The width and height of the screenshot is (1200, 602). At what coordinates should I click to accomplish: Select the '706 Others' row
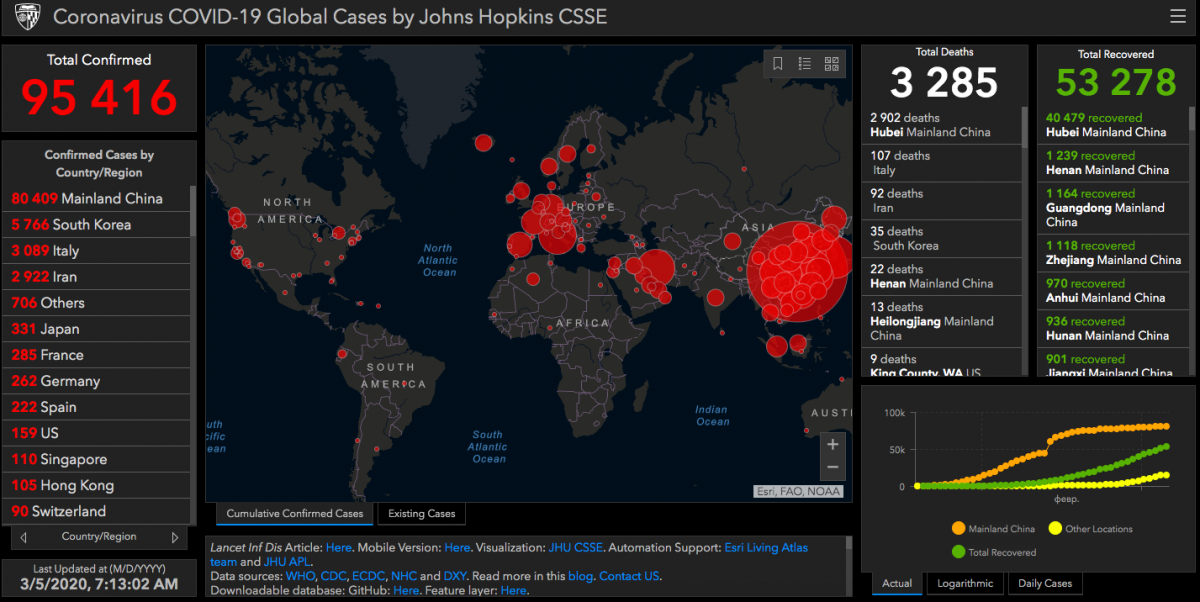(97, 302)
